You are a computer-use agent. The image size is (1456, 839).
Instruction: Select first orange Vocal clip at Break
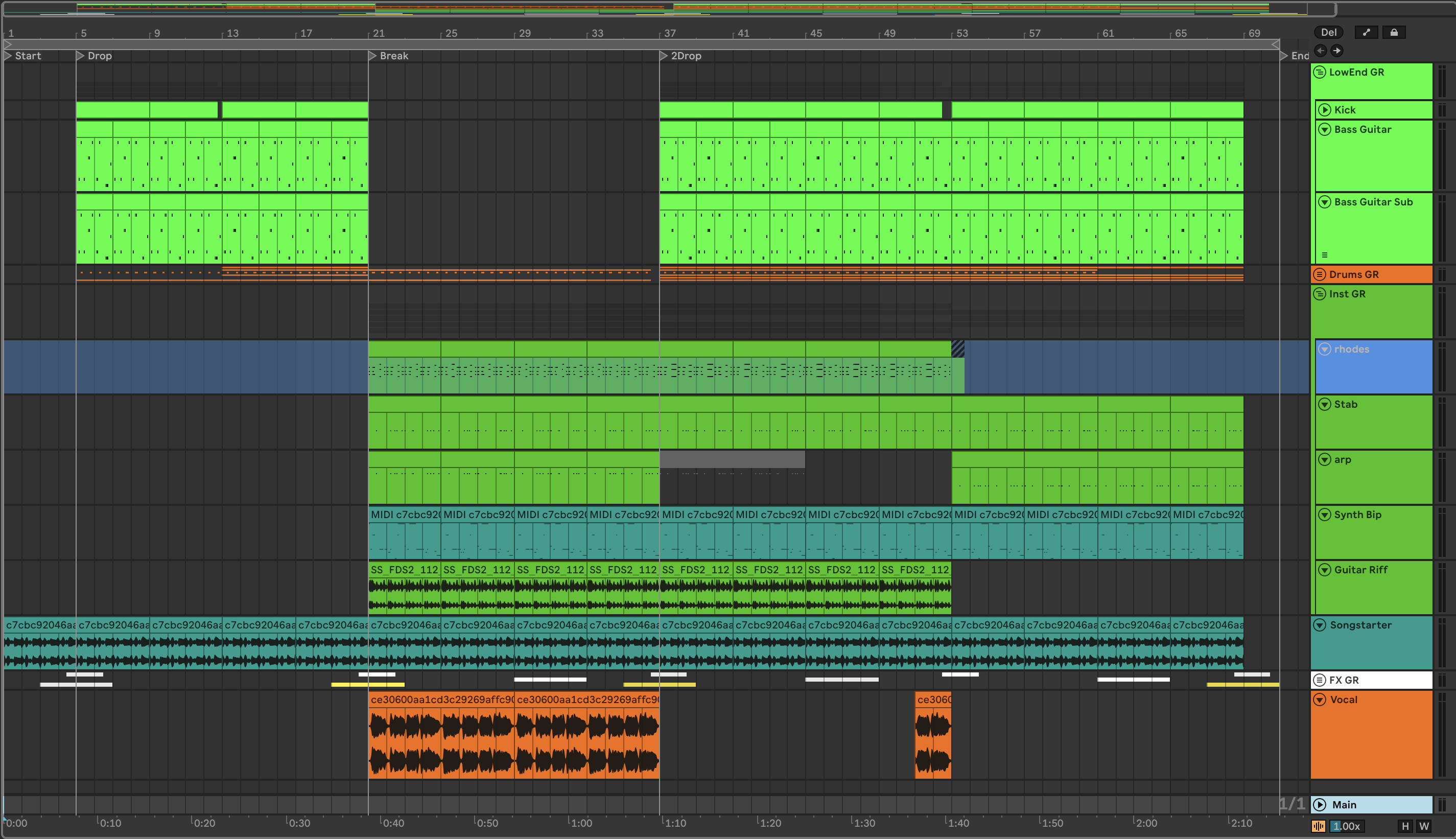pyautogui.click(x=441, y=735)
